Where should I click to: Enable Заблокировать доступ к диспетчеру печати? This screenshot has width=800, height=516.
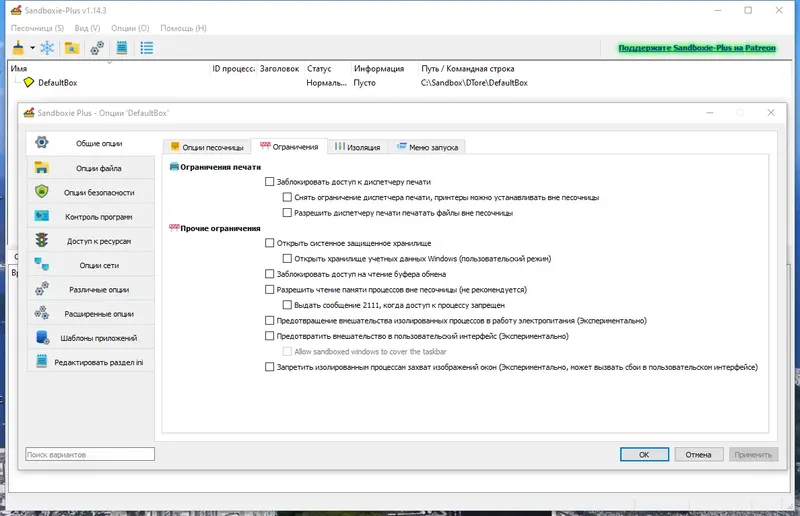[269, 182]
